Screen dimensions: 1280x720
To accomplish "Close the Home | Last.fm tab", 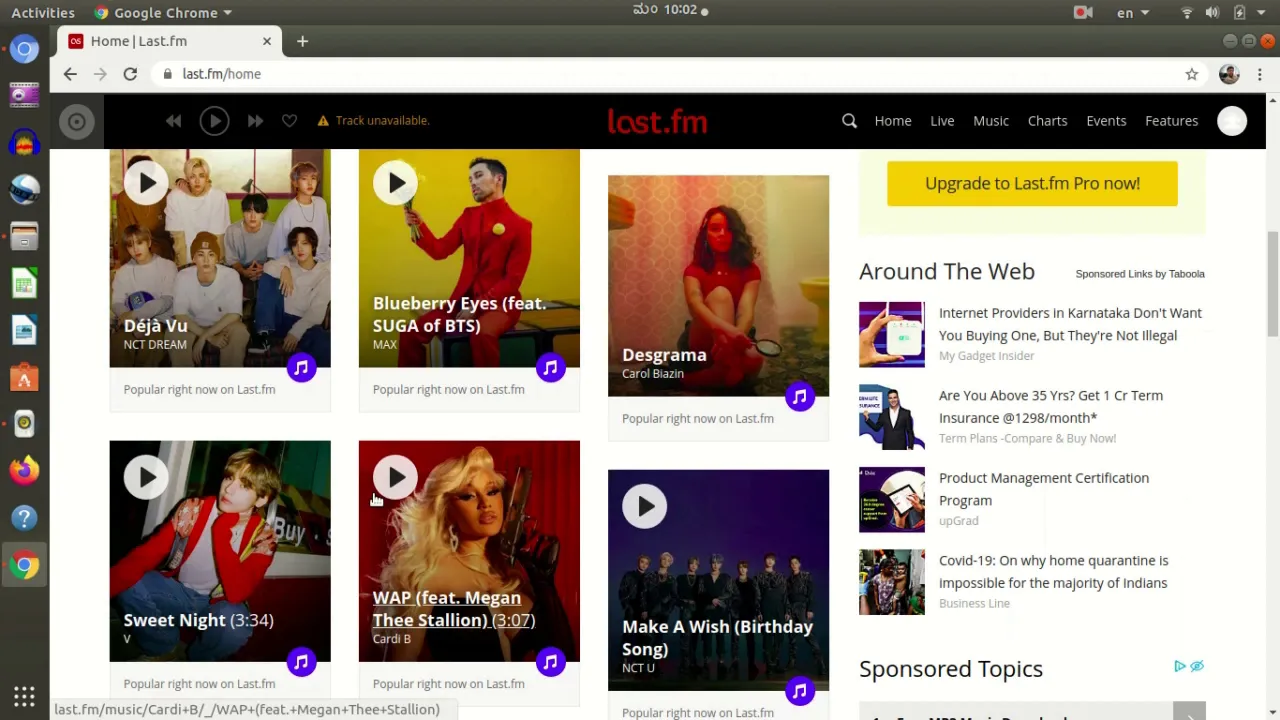I will click(x=267, y=41).
